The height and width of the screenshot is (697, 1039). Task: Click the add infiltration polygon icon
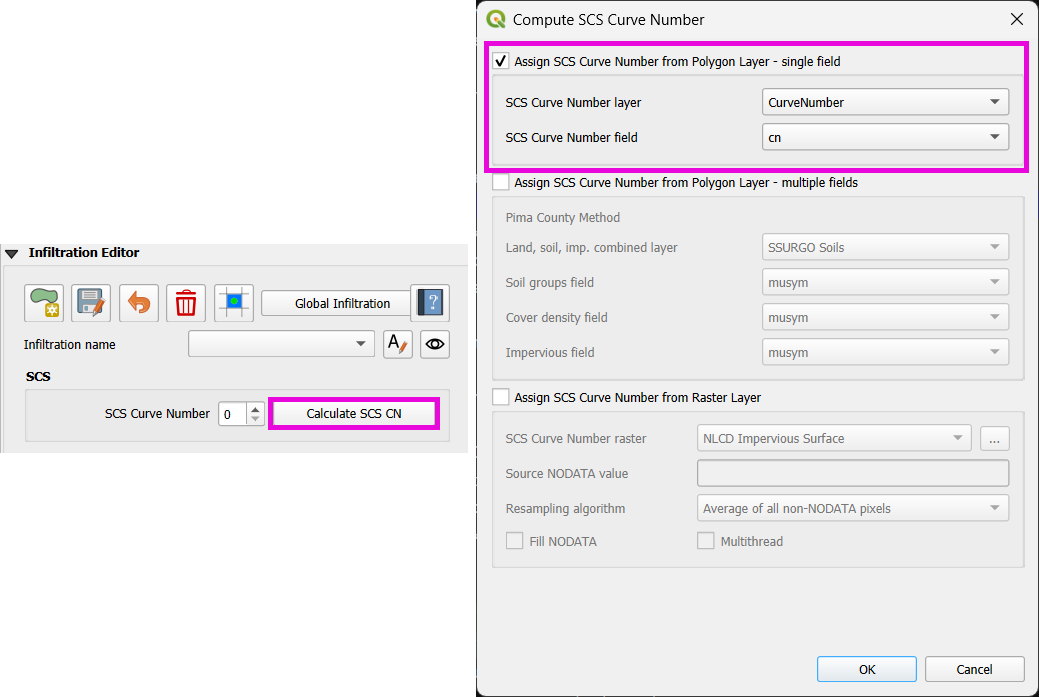point(44,302)
